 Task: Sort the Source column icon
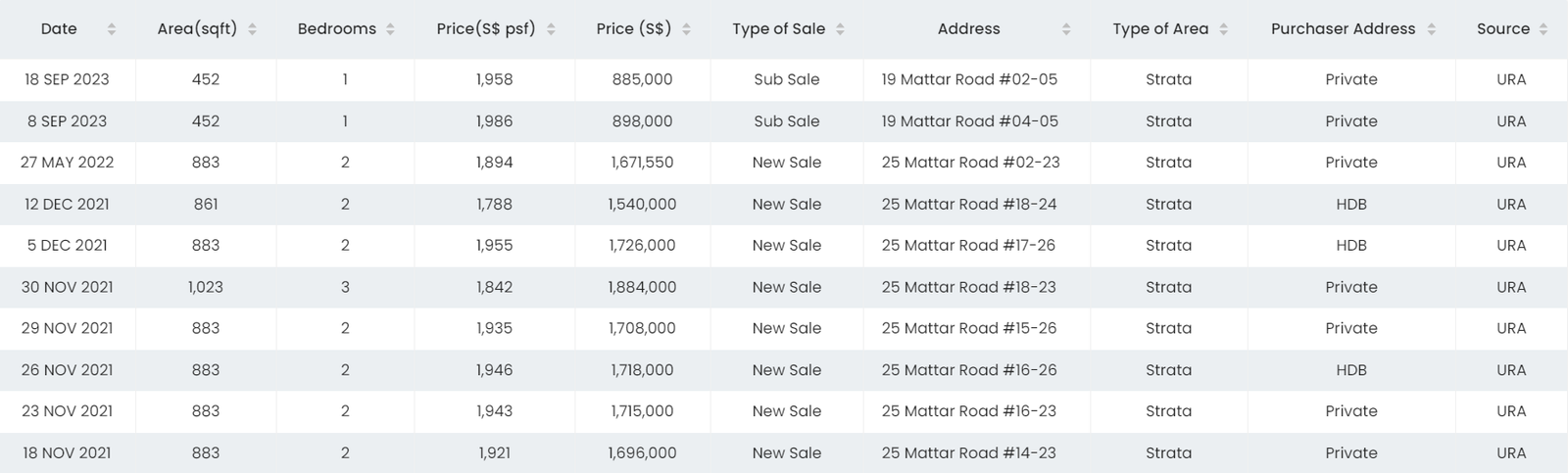[x=1543, y=29]
